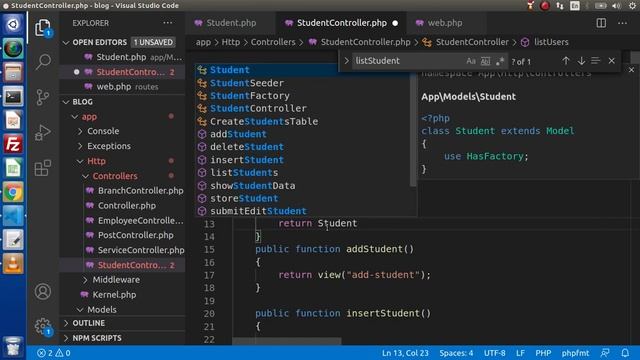The image size is (640, 360).
Task: Change encoding via UTF-8 status item
Action: (494, 353)
